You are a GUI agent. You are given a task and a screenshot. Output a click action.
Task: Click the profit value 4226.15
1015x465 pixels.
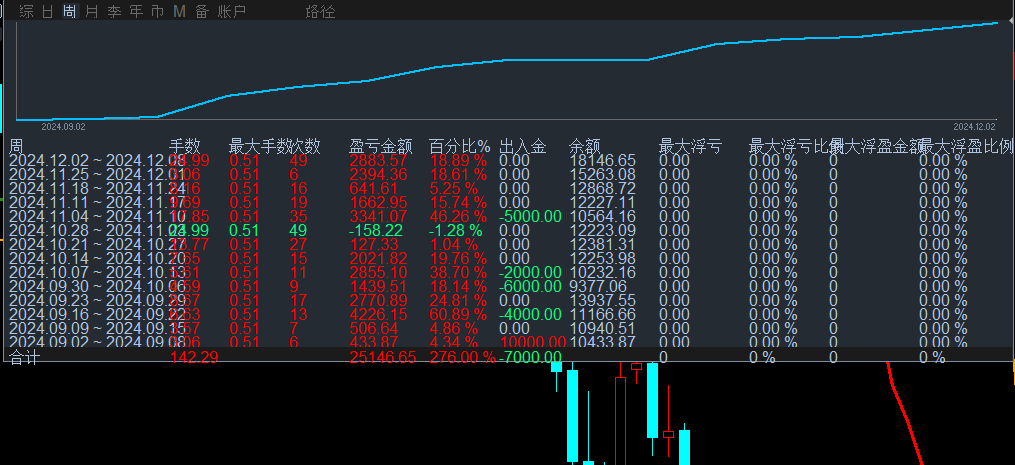(378, 314)
